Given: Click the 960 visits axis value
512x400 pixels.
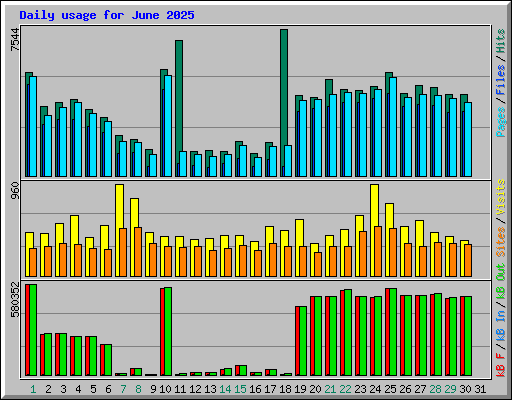Looking at the screenshot, I should point(15,190).
